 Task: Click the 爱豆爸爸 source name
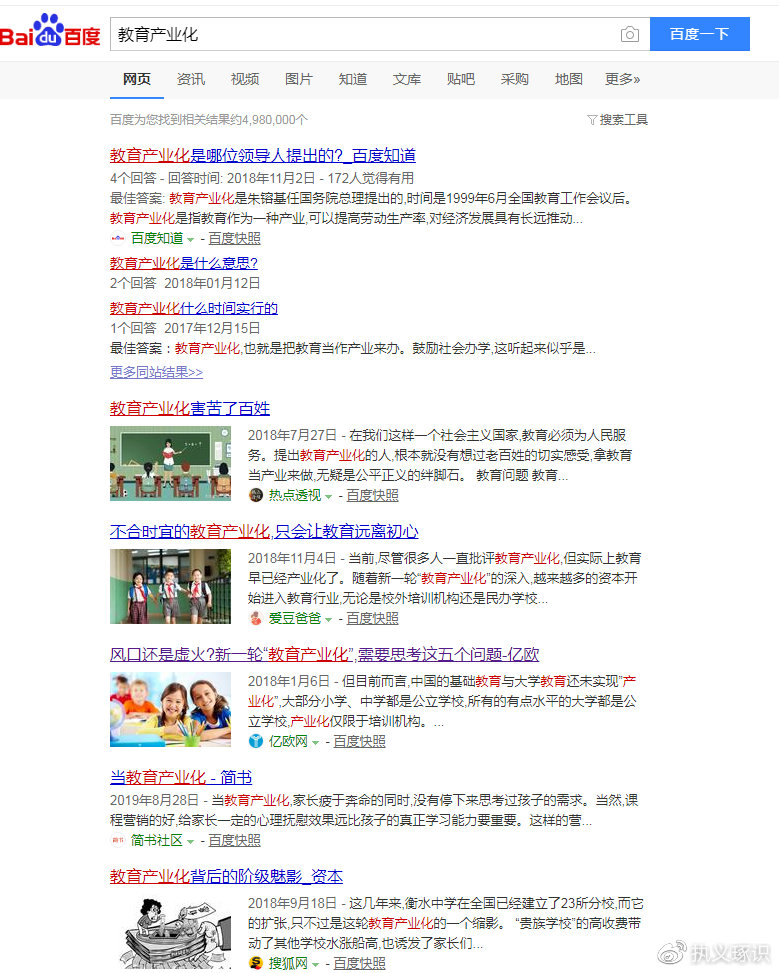tap(295, 618)
